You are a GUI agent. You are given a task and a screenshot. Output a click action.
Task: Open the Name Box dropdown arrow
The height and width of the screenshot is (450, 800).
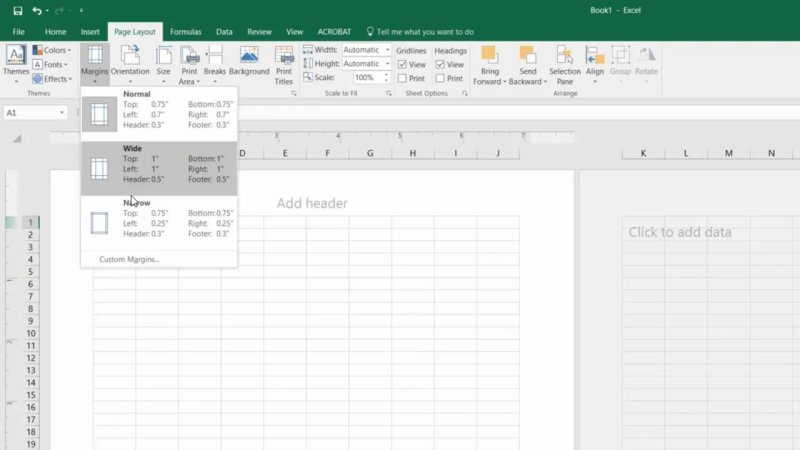62,113
